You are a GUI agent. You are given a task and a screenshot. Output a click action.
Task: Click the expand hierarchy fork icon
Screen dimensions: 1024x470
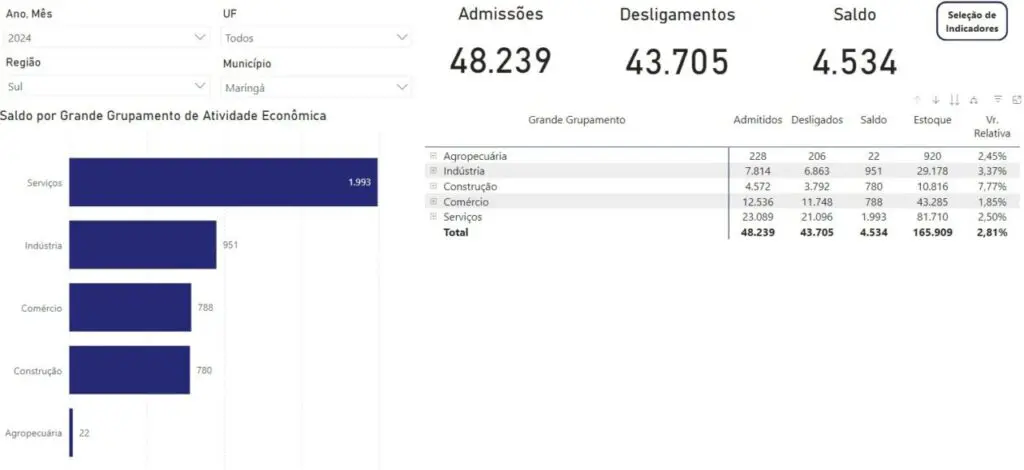point(973,100)
